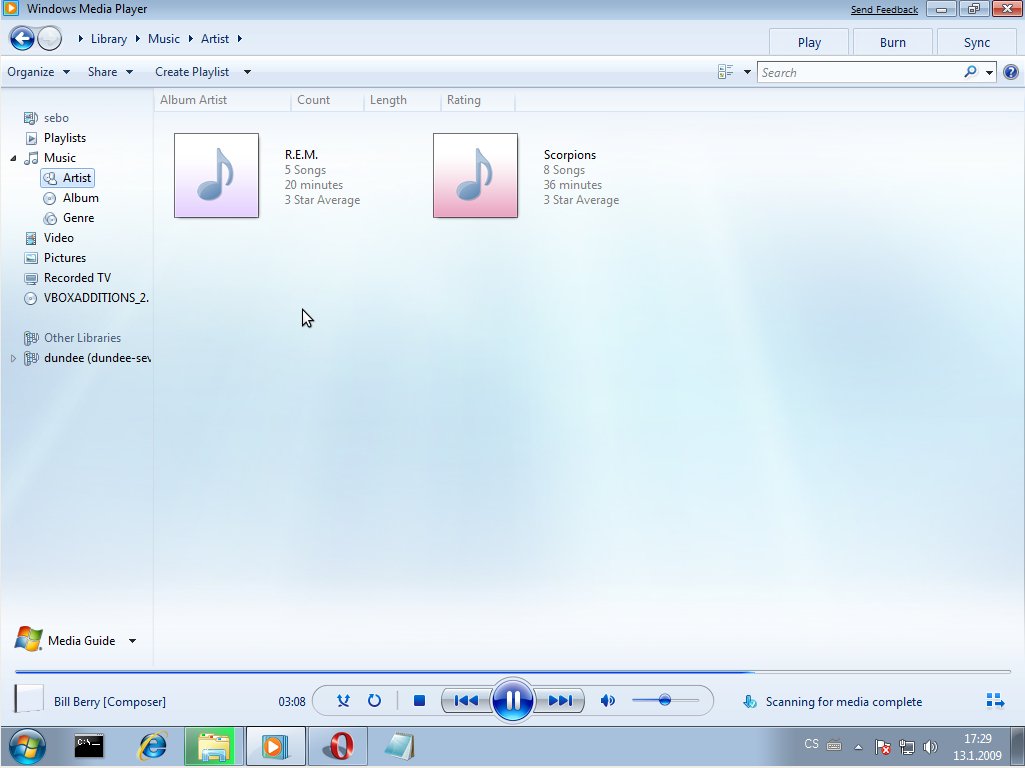This screenshot has width=1025, height=768.
Task: Select the Playlists icon in sidebar
Action: pos(31,138)
